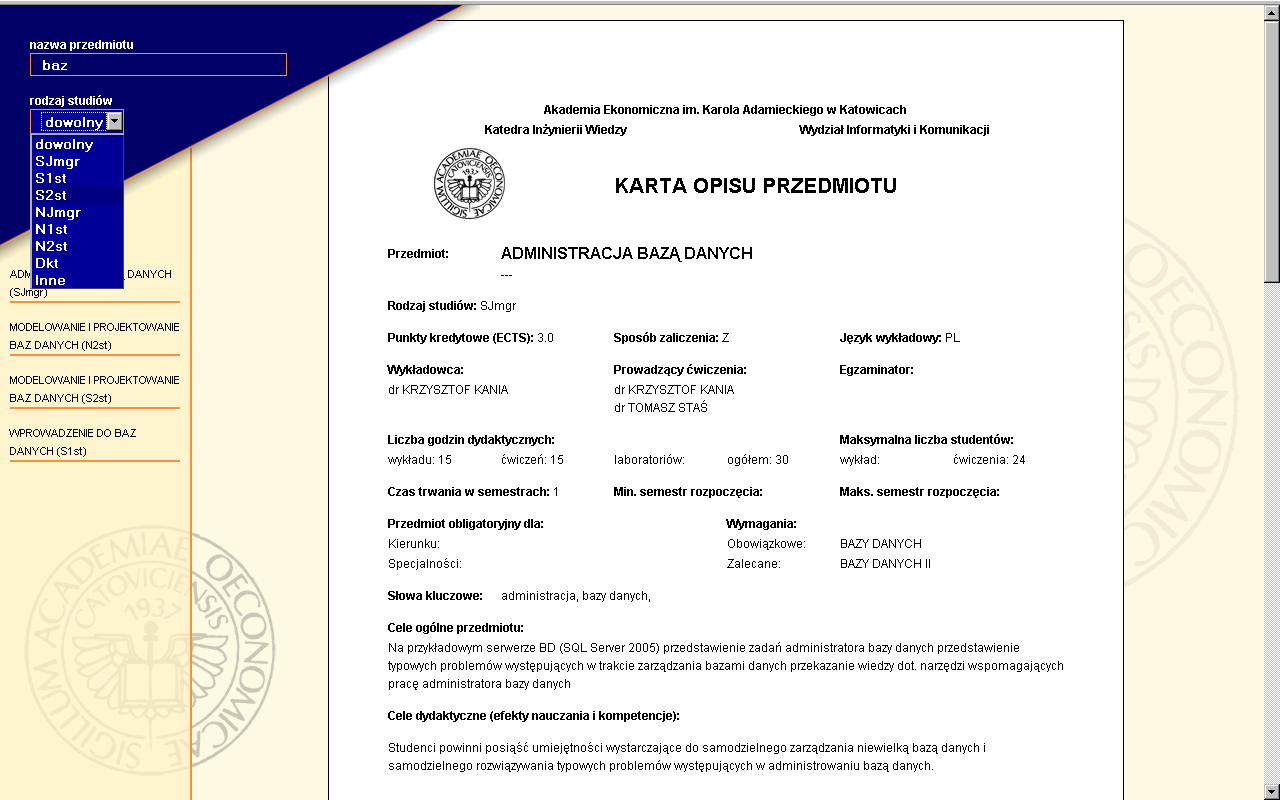The height and width of the screenshot is (800, 1280).
Task: Select 'Dkt' study type option
Action: 78,263
